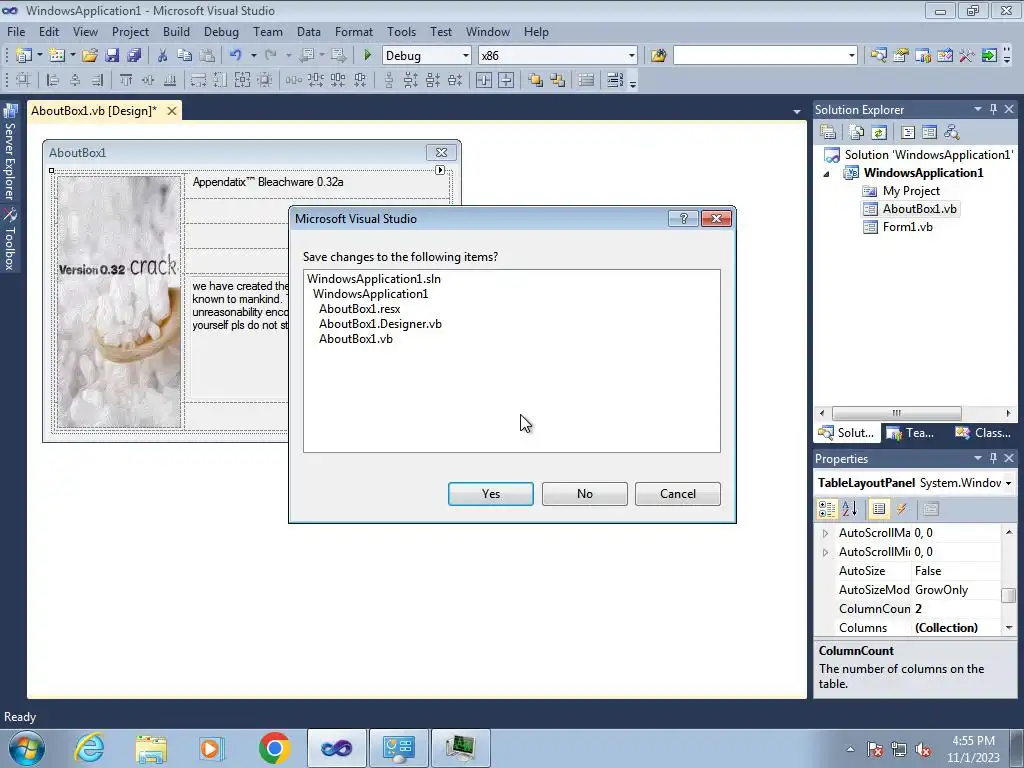Viewport: 1024px width, 768px height.
Task: Click the Properties icon in Solution Explorer toolbar
Action: pyautogui.click(x=828, y=133)
